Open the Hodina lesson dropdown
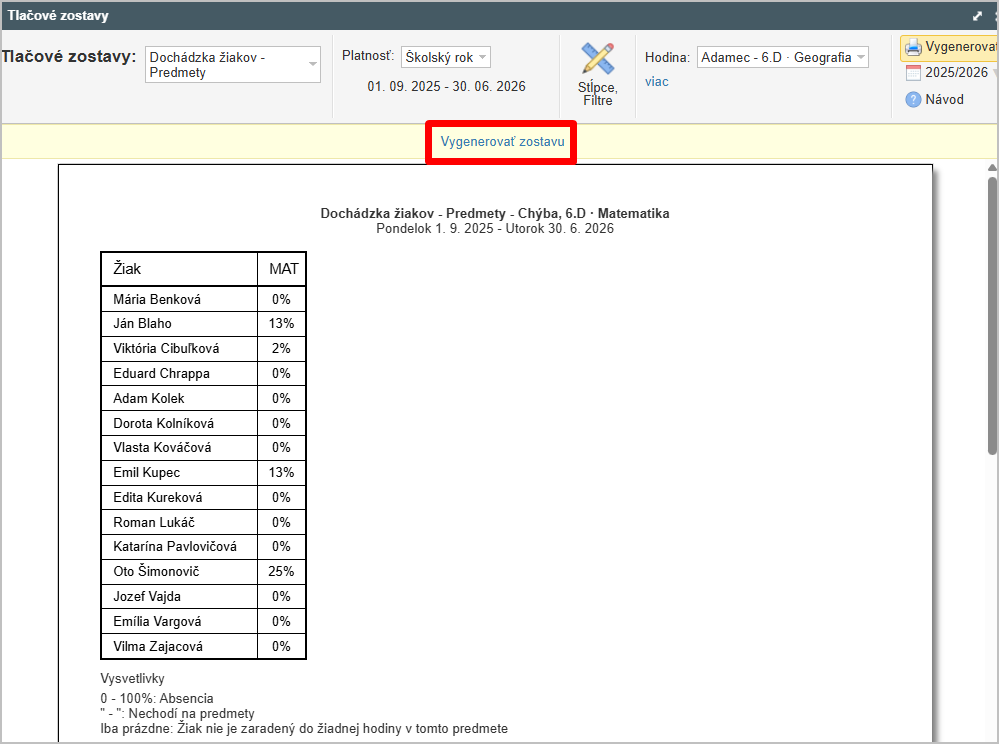 pyautogui.click(x=782, y=57)
